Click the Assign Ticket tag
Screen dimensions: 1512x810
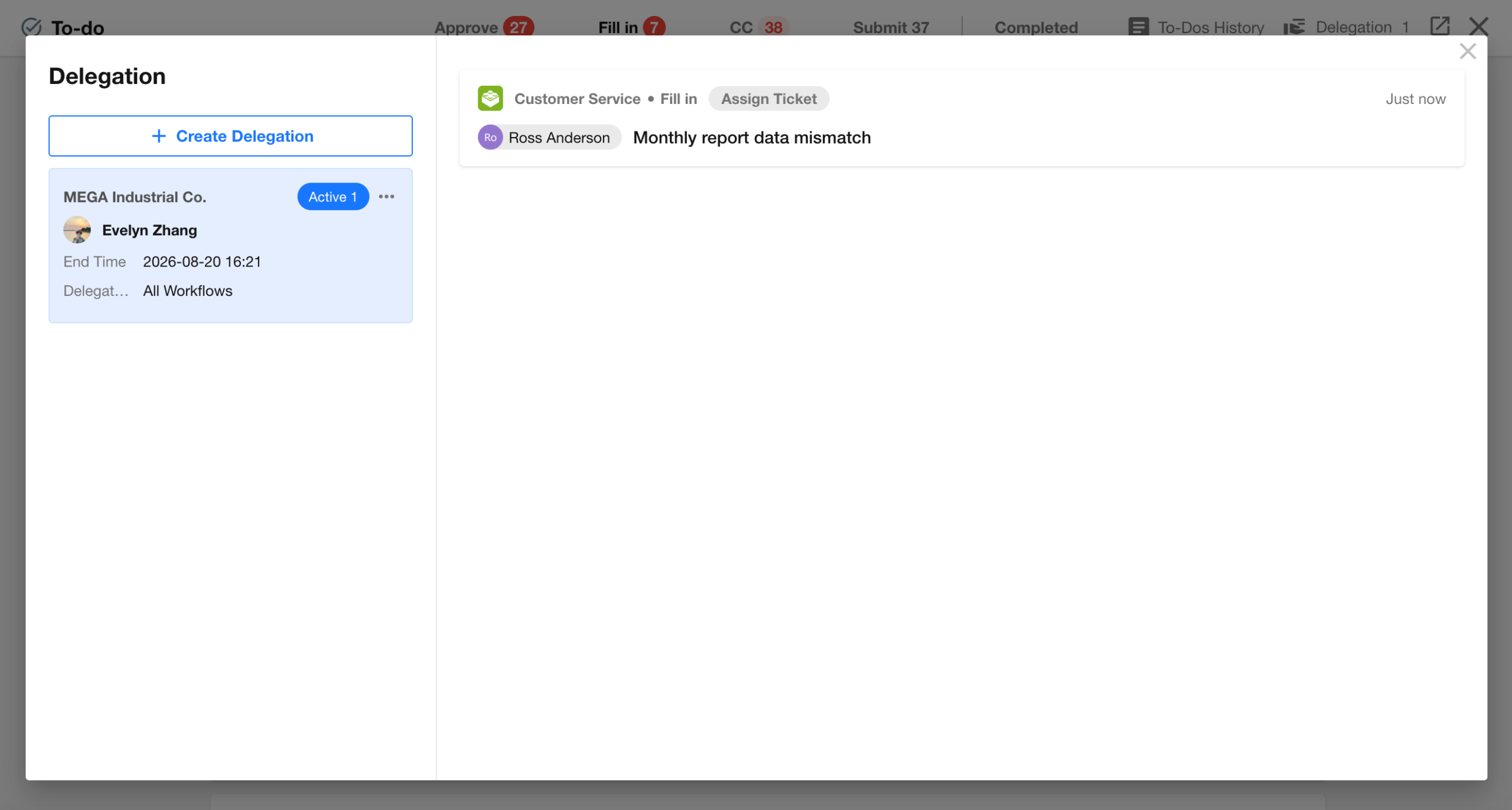(768, 99)
